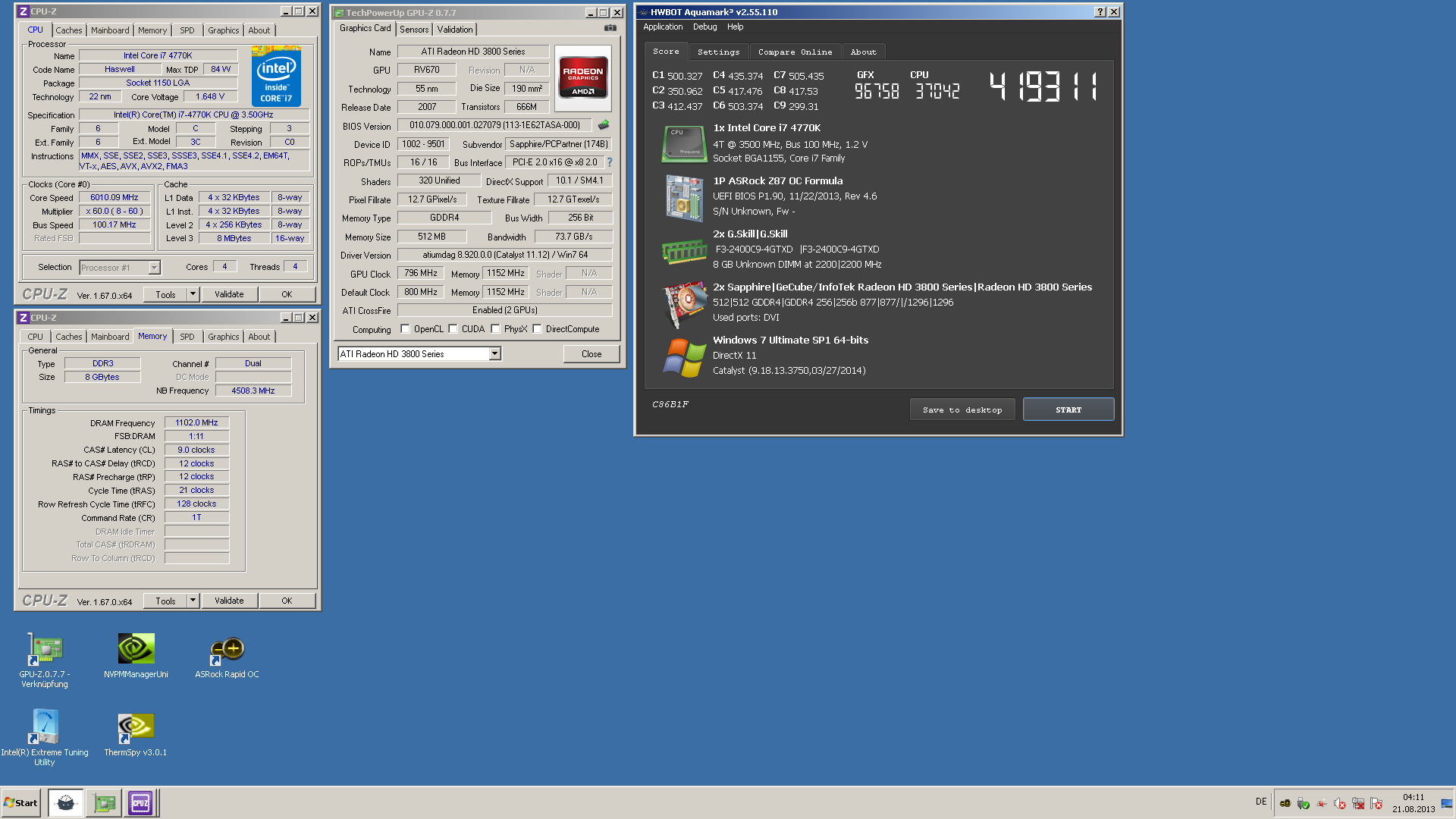
Task: Open the ASRock Rapid OC desktop shortcut
Action: click(x=227, y=656)
